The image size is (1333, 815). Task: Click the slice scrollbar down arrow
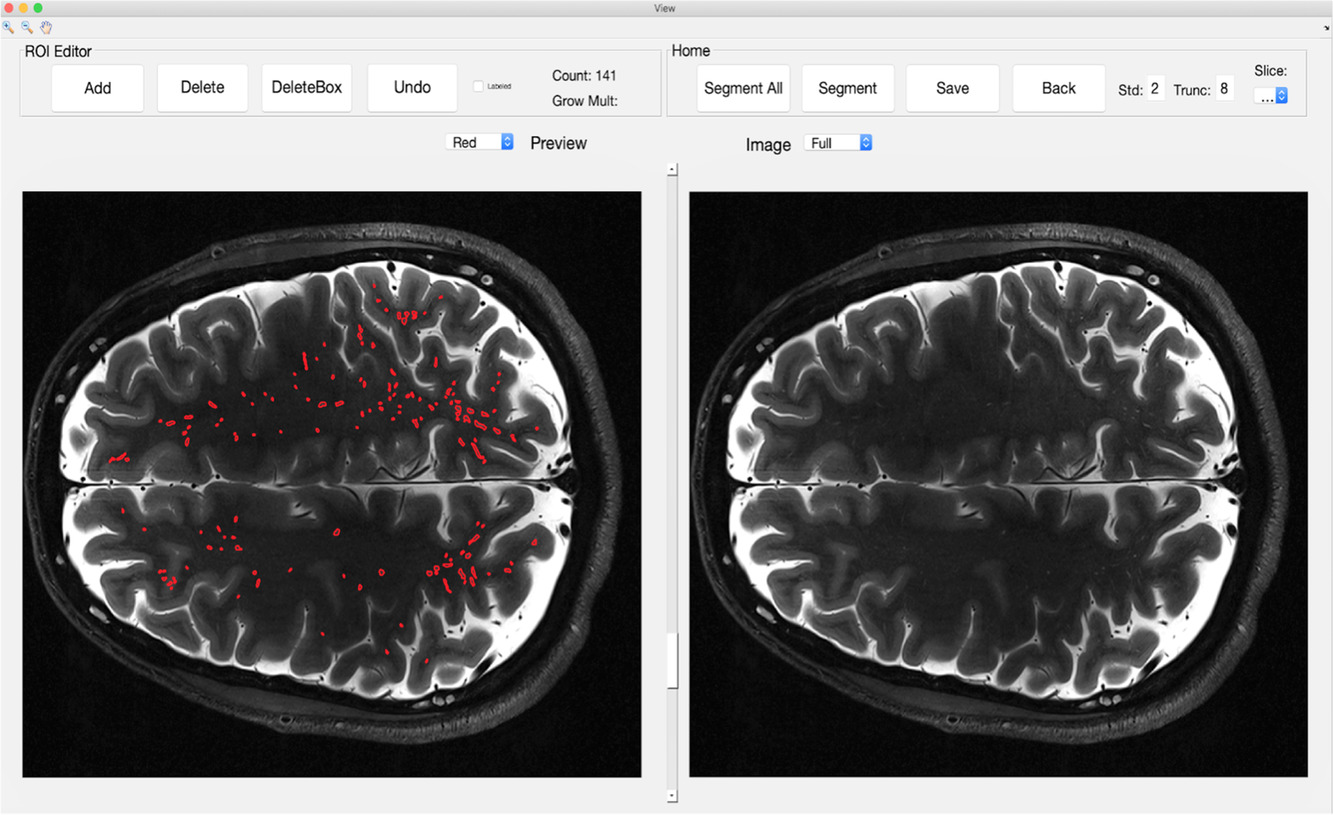point(672,796)
